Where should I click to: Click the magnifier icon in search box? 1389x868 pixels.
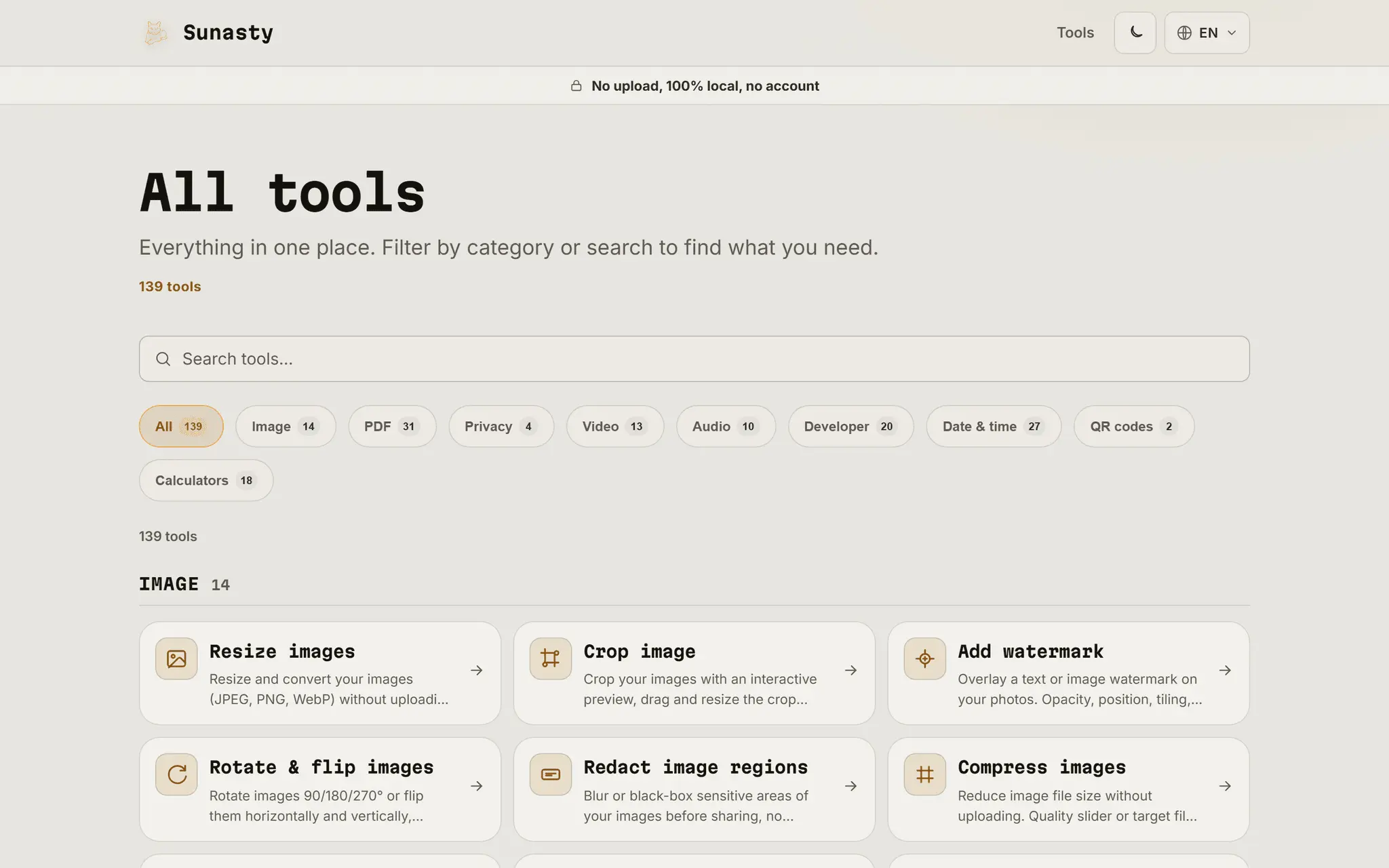[163, 359]
